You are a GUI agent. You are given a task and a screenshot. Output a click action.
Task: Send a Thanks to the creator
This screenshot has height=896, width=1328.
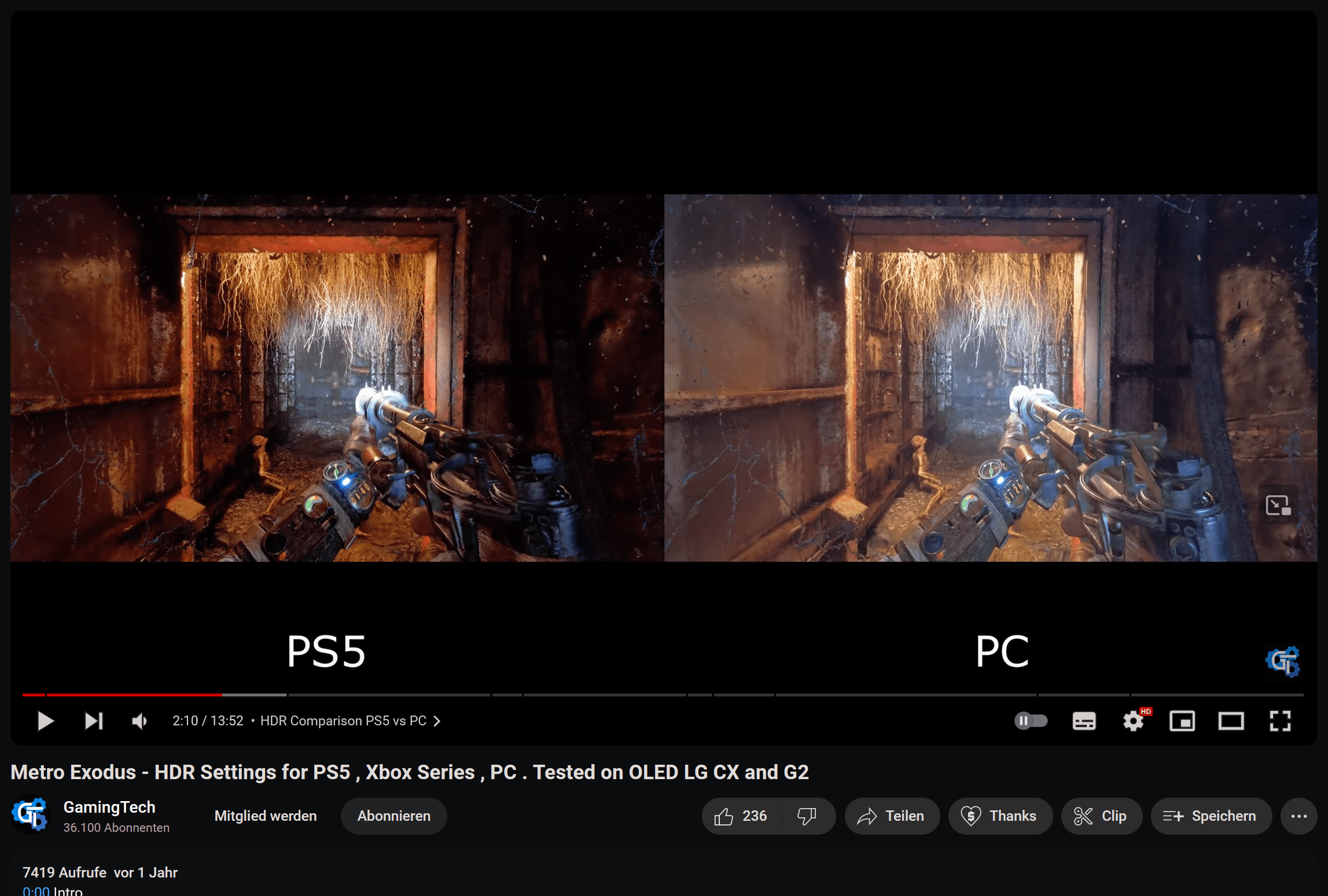click(x=1000, y=816)
